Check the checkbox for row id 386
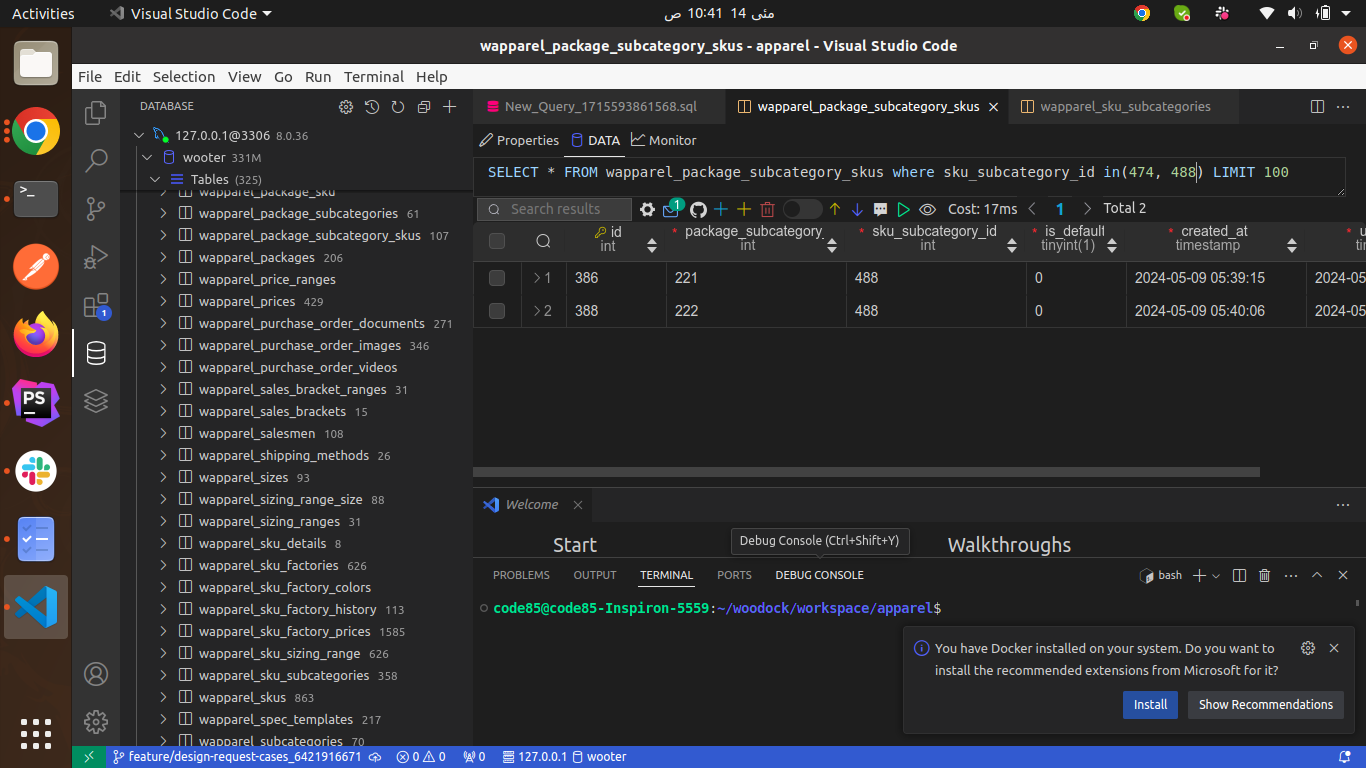Image resolution: width=1366 pixels, height=768 pixels. [x=497, y=278]
